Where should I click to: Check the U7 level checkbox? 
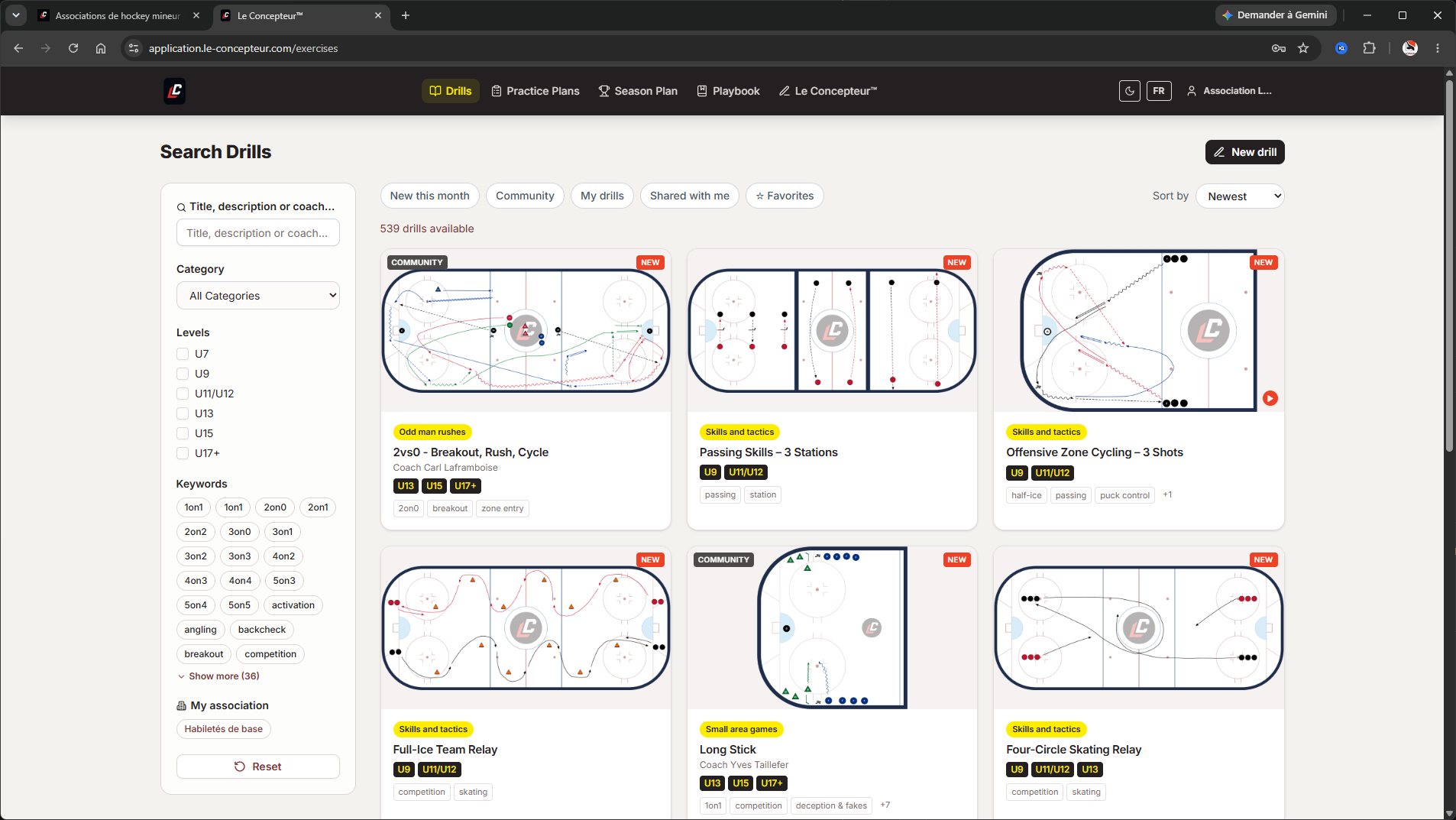pos(183,354)
